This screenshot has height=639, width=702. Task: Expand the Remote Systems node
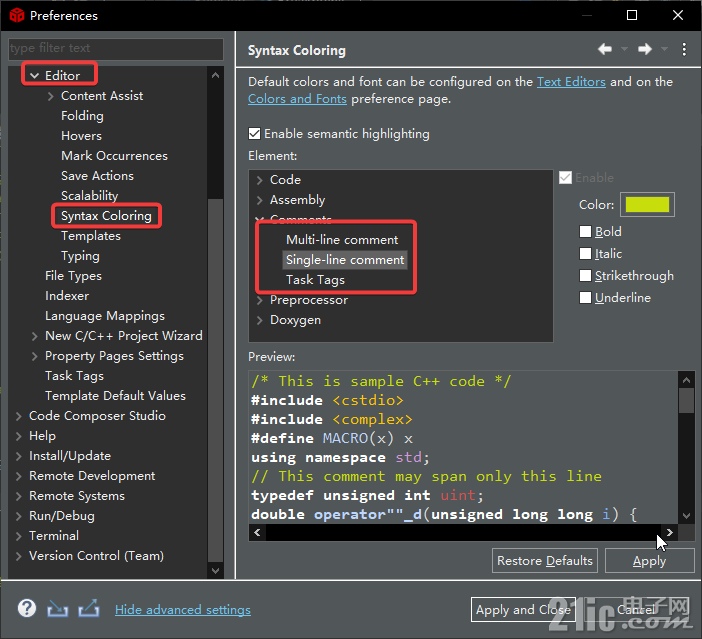pos(18,496)
